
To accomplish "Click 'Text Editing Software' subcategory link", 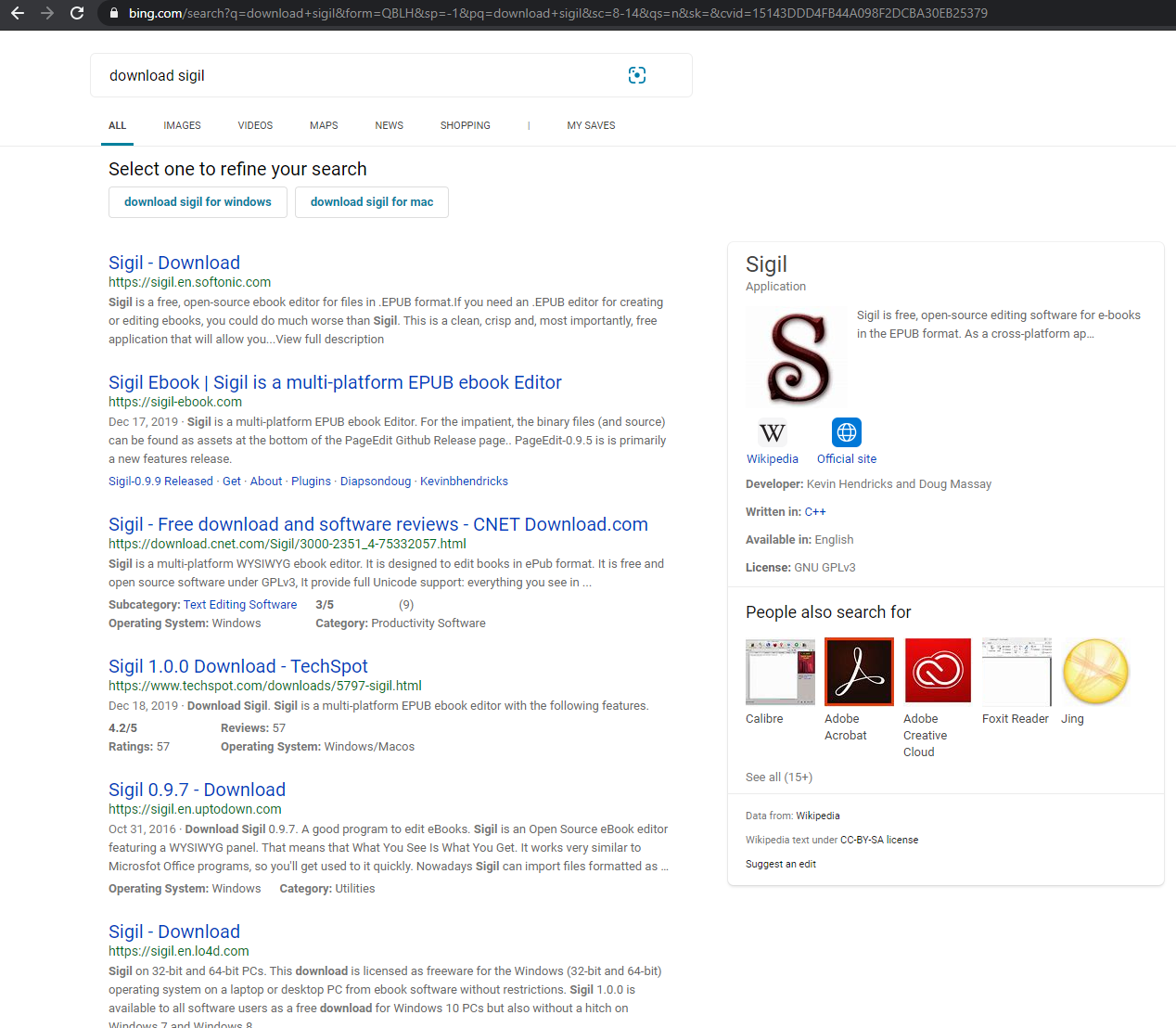I will 240,605.
